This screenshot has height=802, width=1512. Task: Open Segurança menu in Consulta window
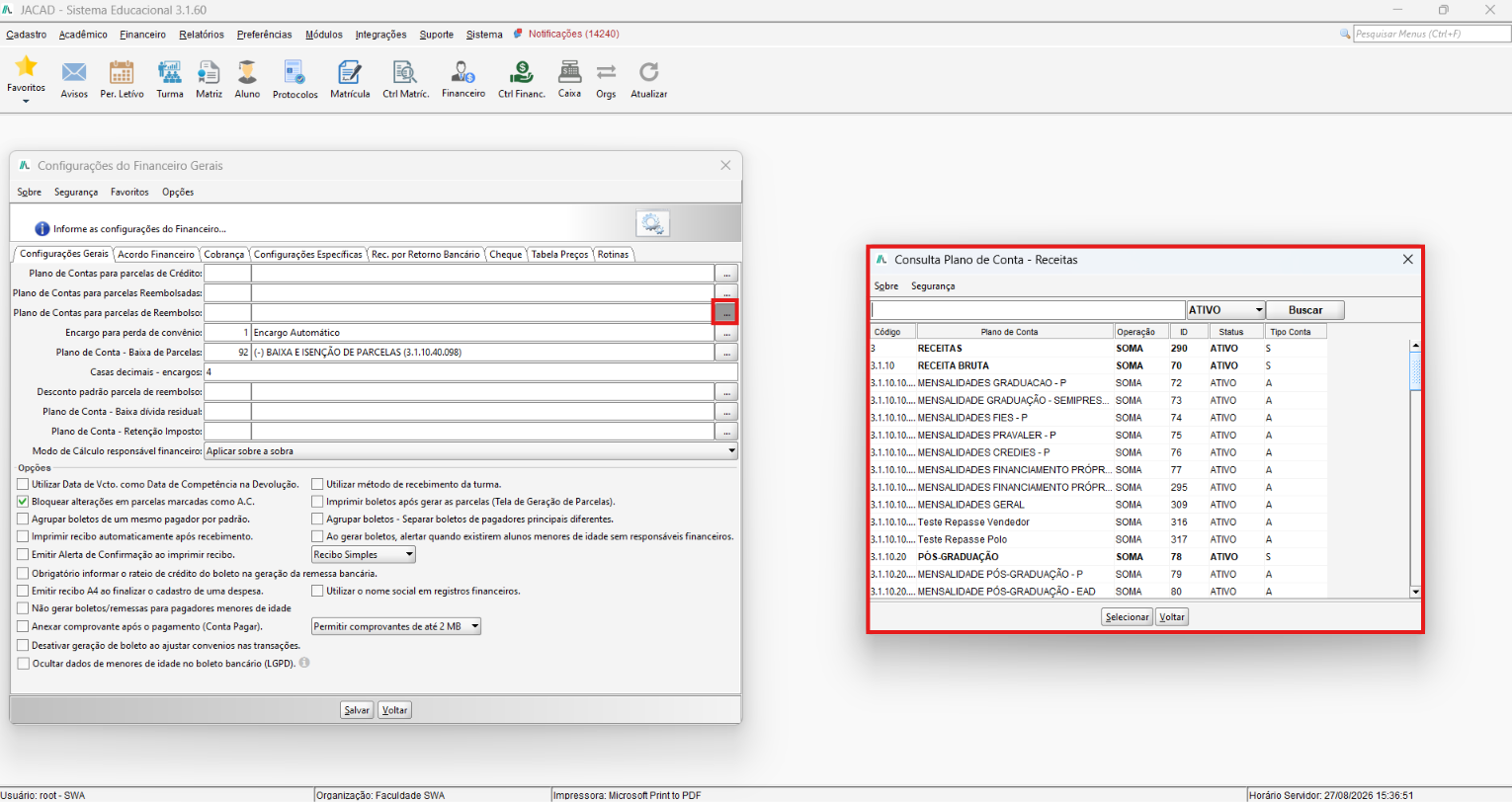933,286
